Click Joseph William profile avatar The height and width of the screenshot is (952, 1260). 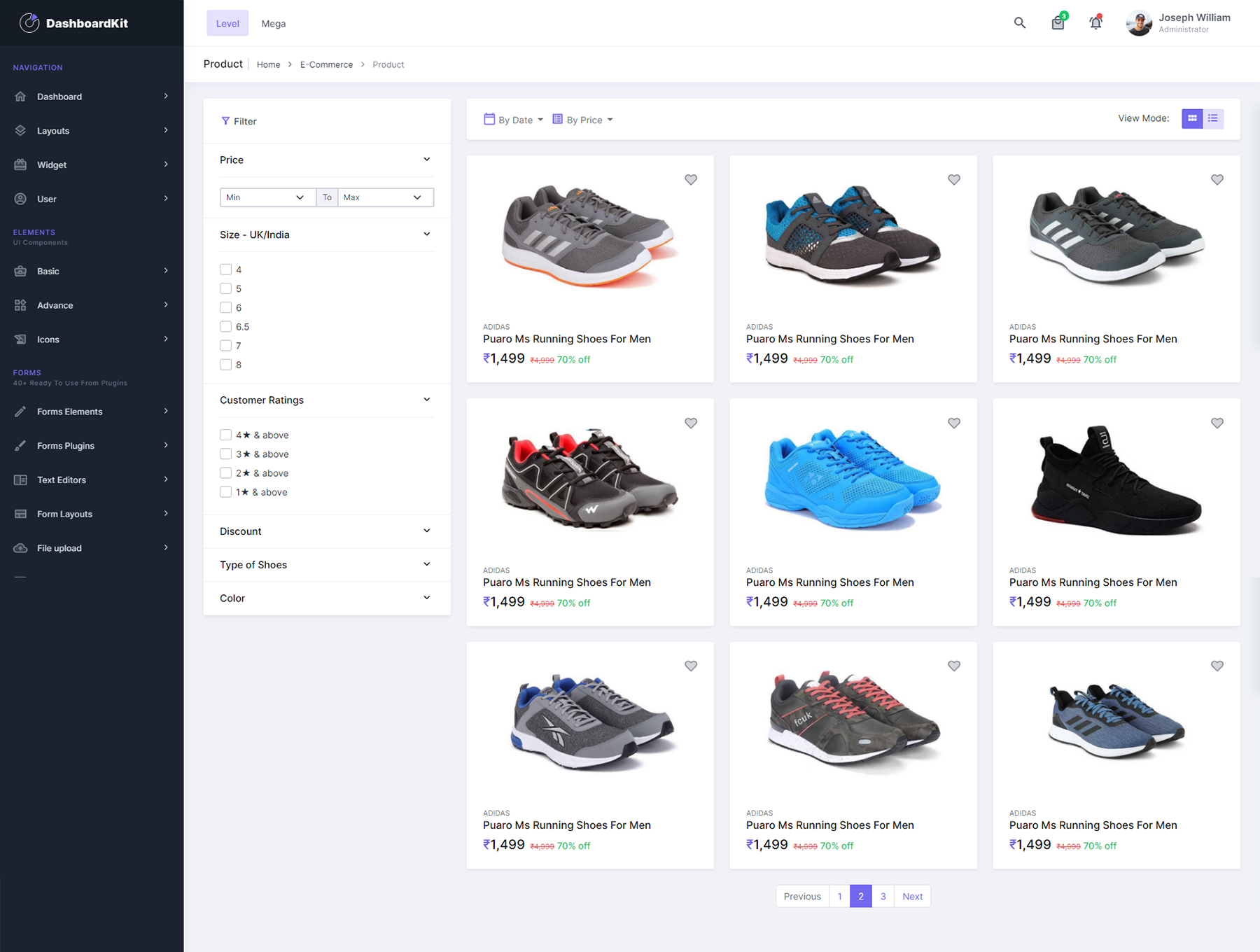click(1139, 23)
